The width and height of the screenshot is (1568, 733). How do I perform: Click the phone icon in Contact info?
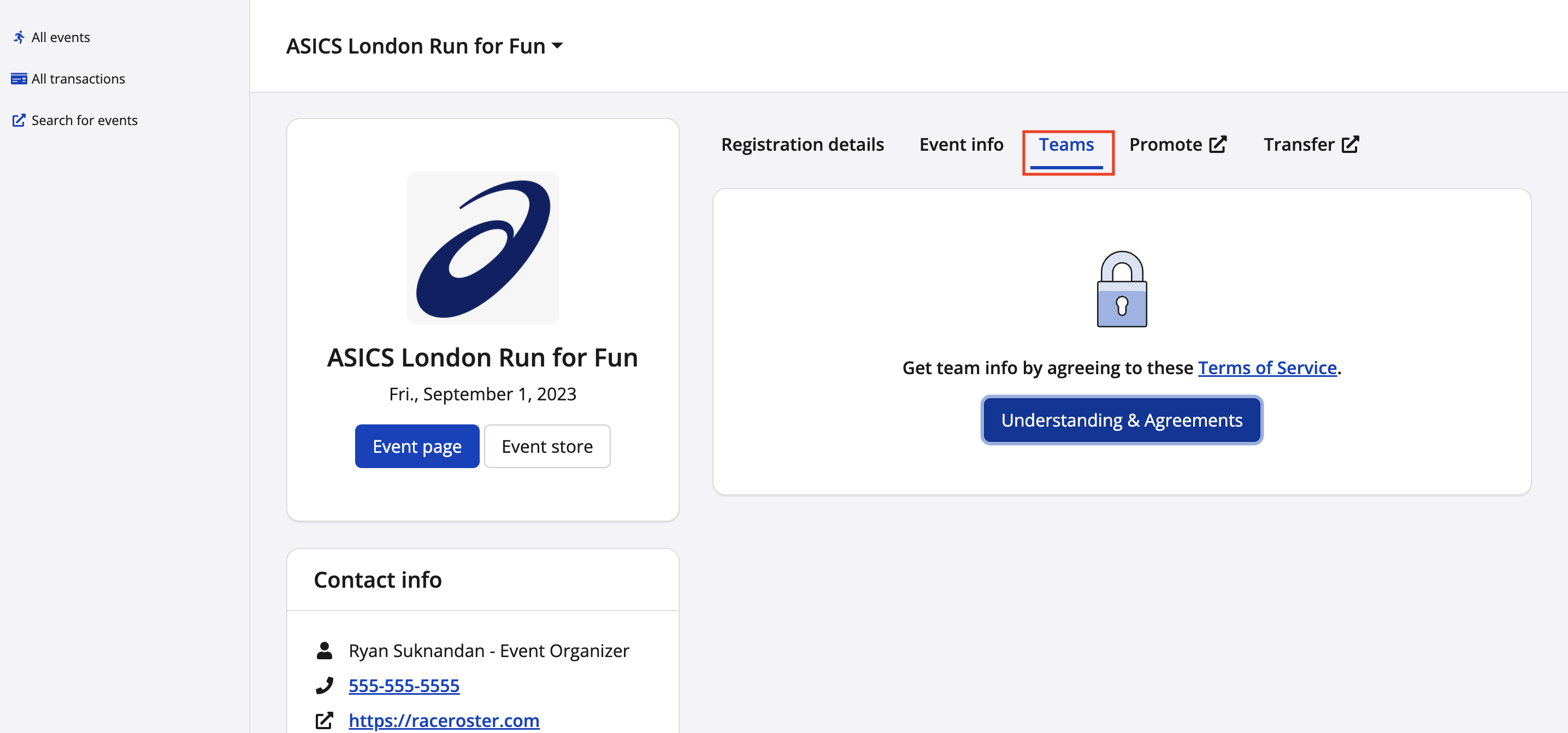[325, 685]
